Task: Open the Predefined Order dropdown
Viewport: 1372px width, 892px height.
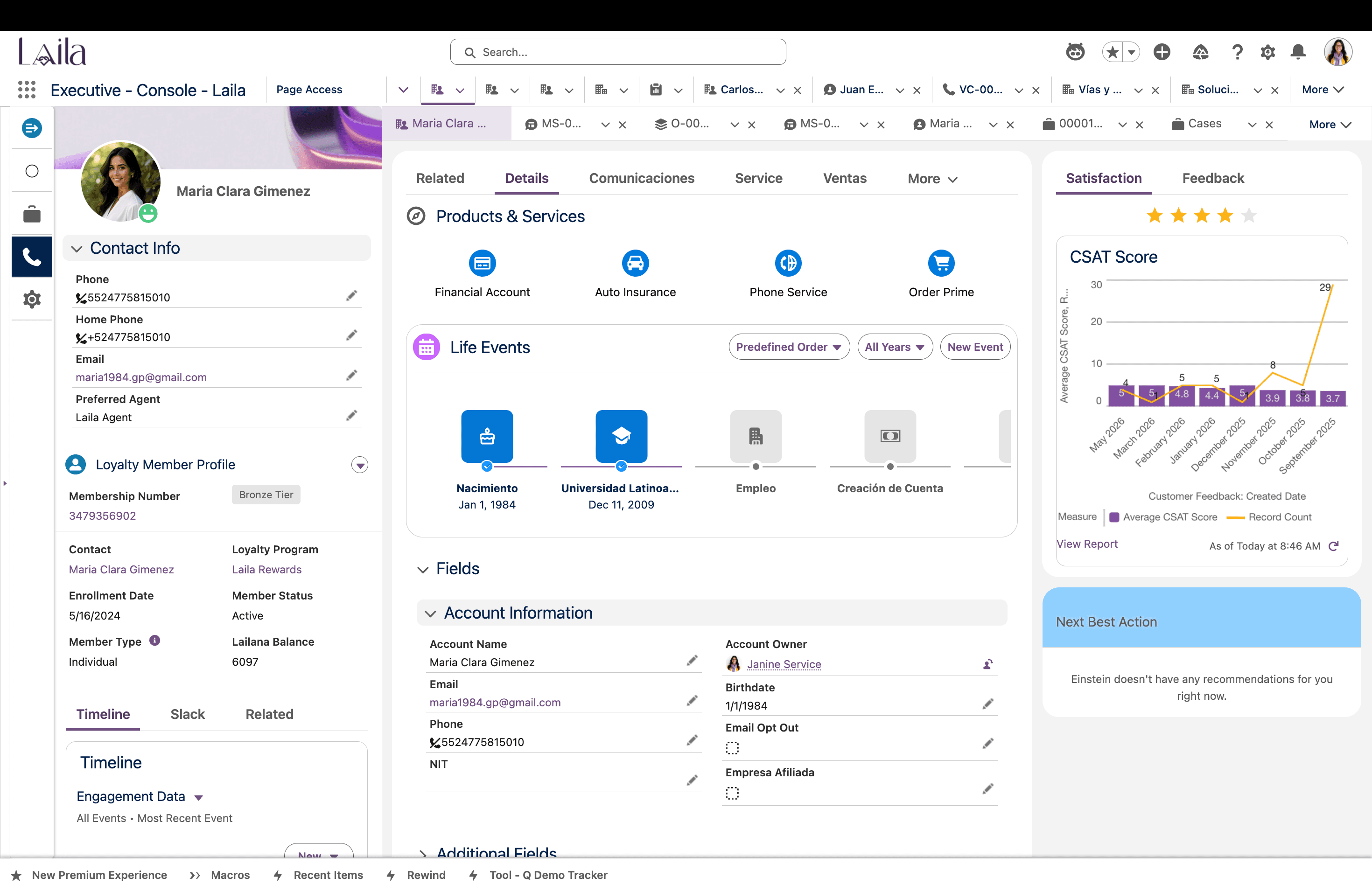Action: [x=789, y=347]
